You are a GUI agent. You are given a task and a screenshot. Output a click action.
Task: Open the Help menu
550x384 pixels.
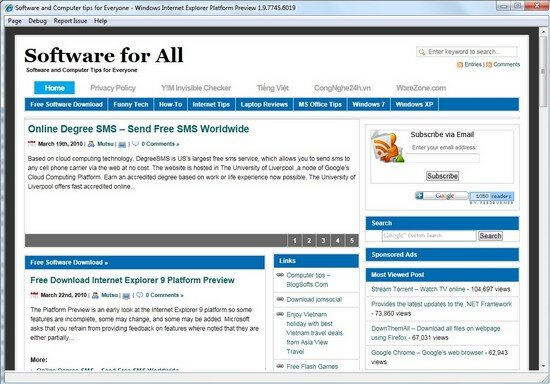click(100, 21)
